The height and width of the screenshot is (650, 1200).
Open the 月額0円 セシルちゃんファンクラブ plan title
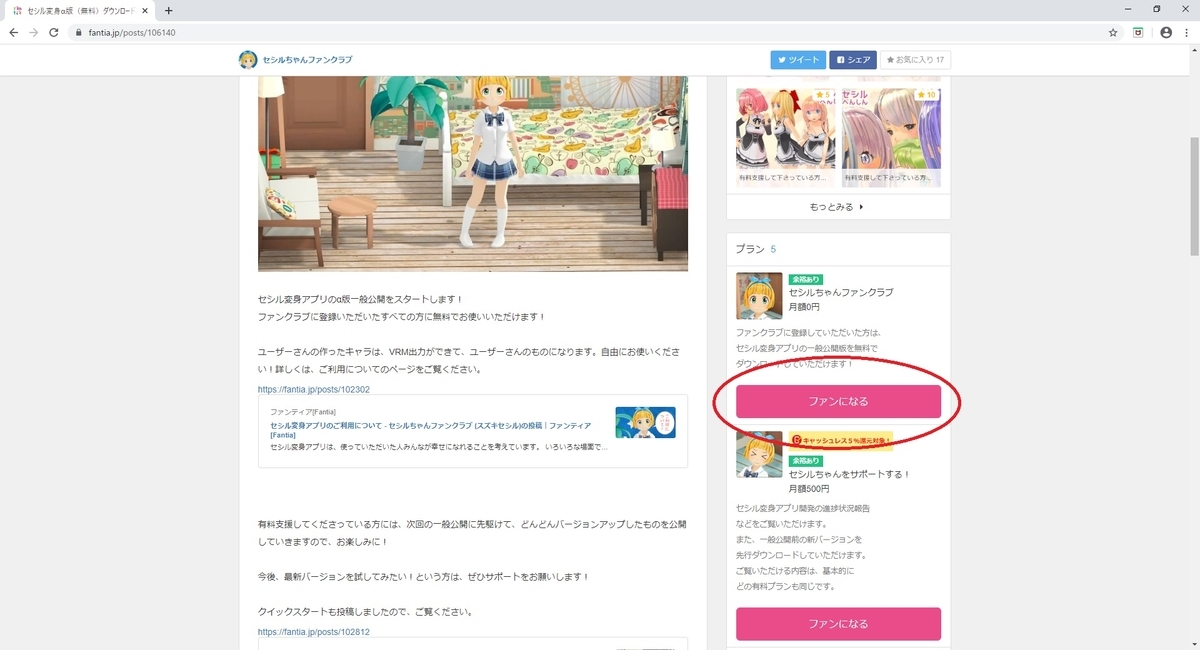click(841, 292)
